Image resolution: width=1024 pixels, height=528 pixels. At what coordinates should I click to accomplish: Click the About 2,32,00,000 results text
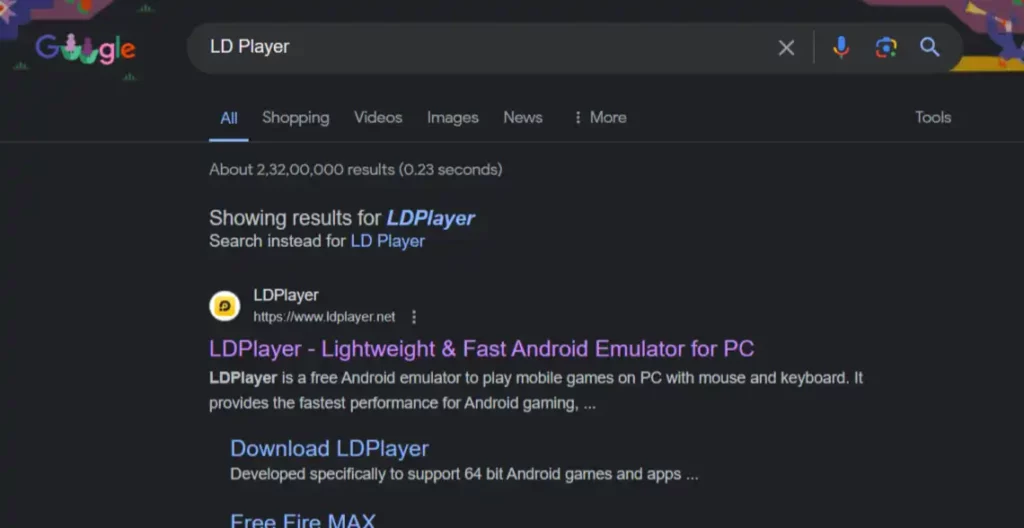pyautogui.click(x=355, y=170)
